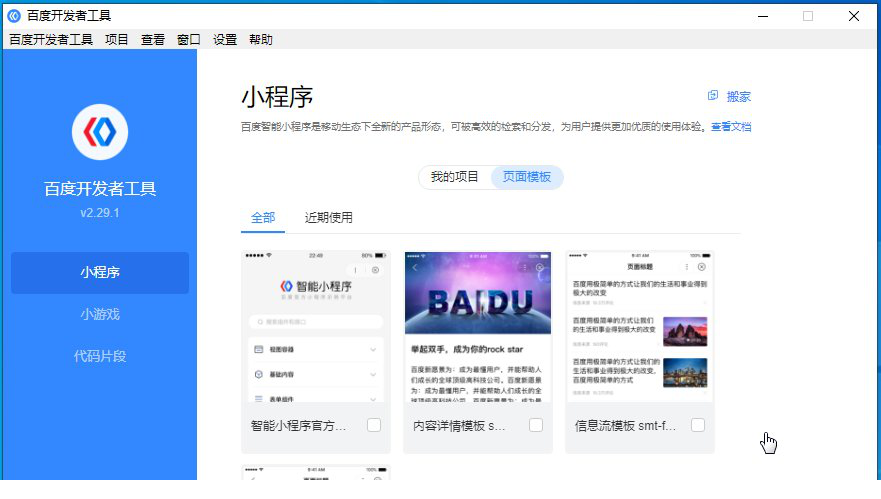Image resolution: width=881 pixels, height=499 pixels.
Task: Select 代码片段 in the sidebar
Action: (100, 356)
